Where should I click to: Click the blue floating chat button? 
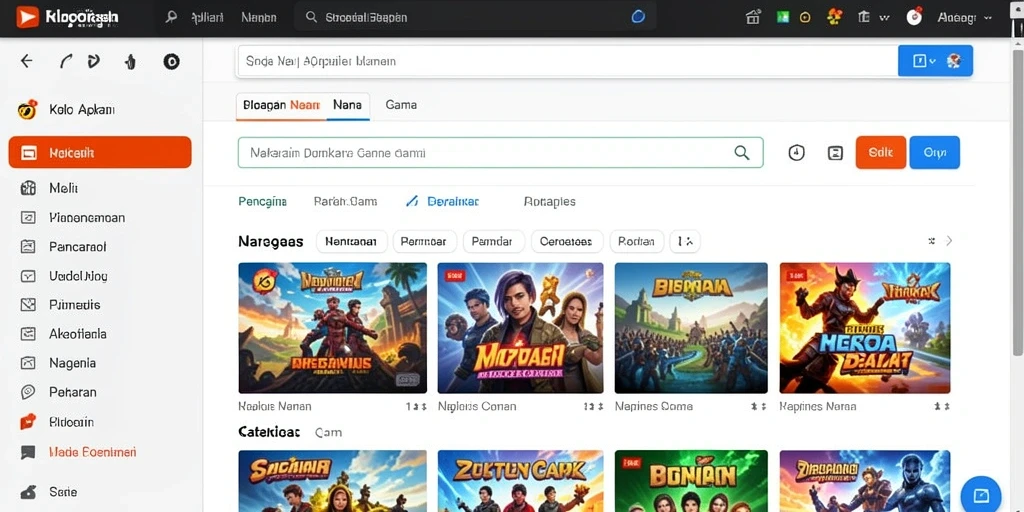click(980, 495)
